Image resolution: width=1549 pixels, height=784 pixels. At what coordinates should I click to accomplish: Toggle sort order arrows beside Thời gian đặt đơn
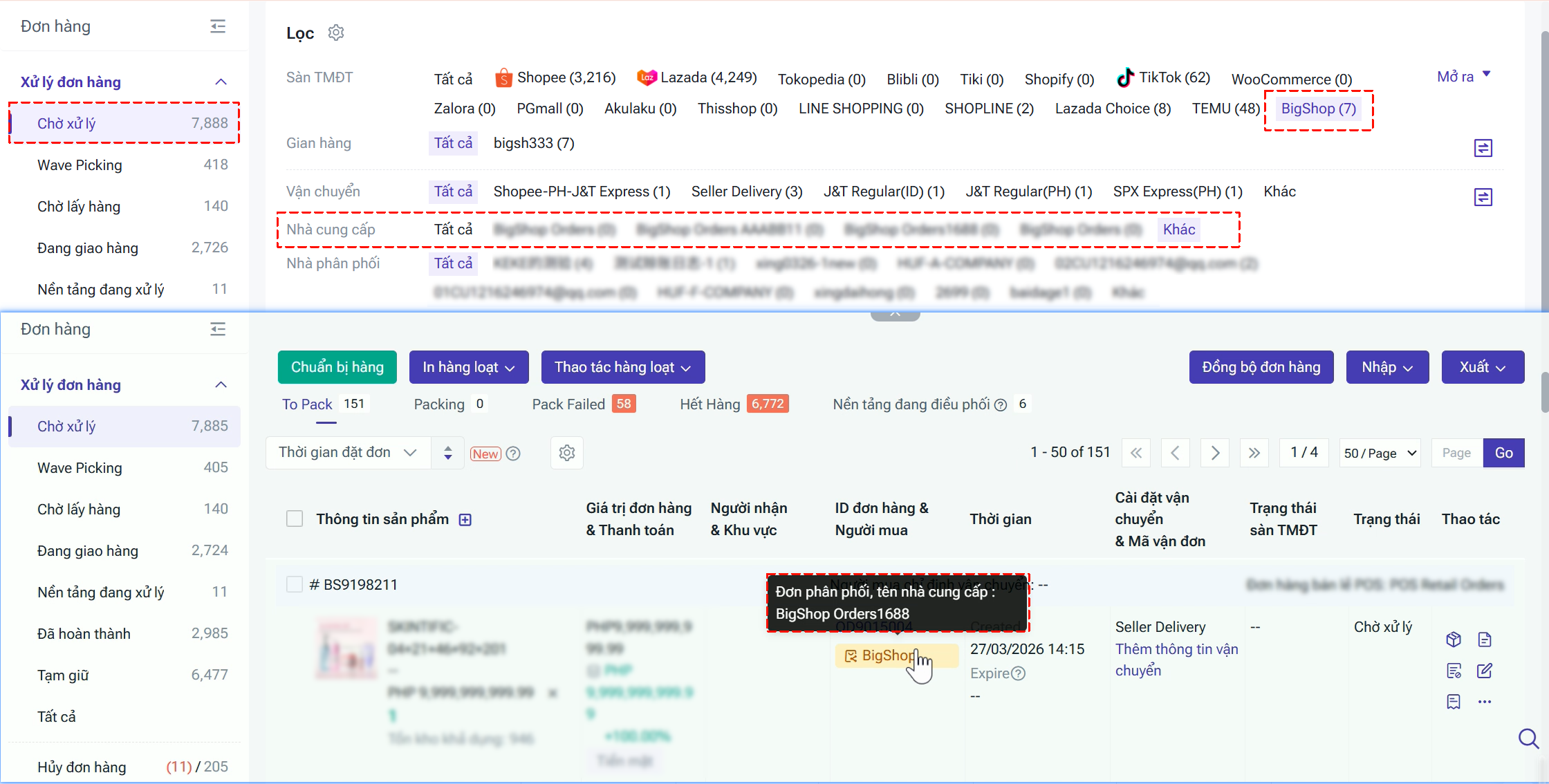pos(448,453)
